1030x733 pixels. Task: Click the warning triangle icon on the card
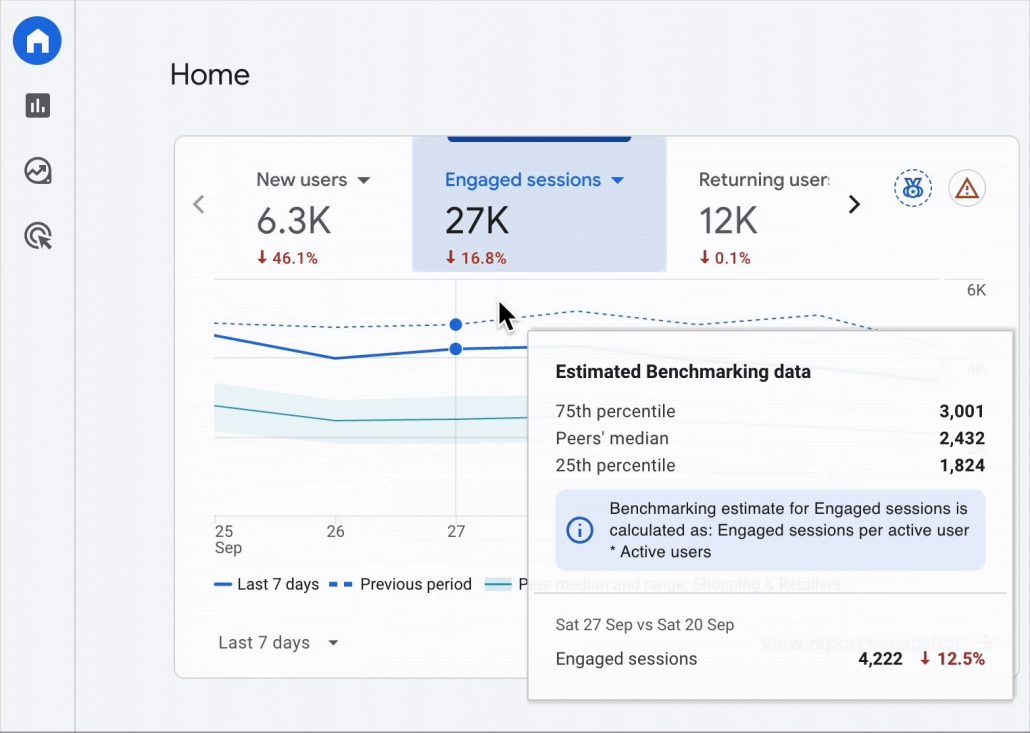click(966, 188)
